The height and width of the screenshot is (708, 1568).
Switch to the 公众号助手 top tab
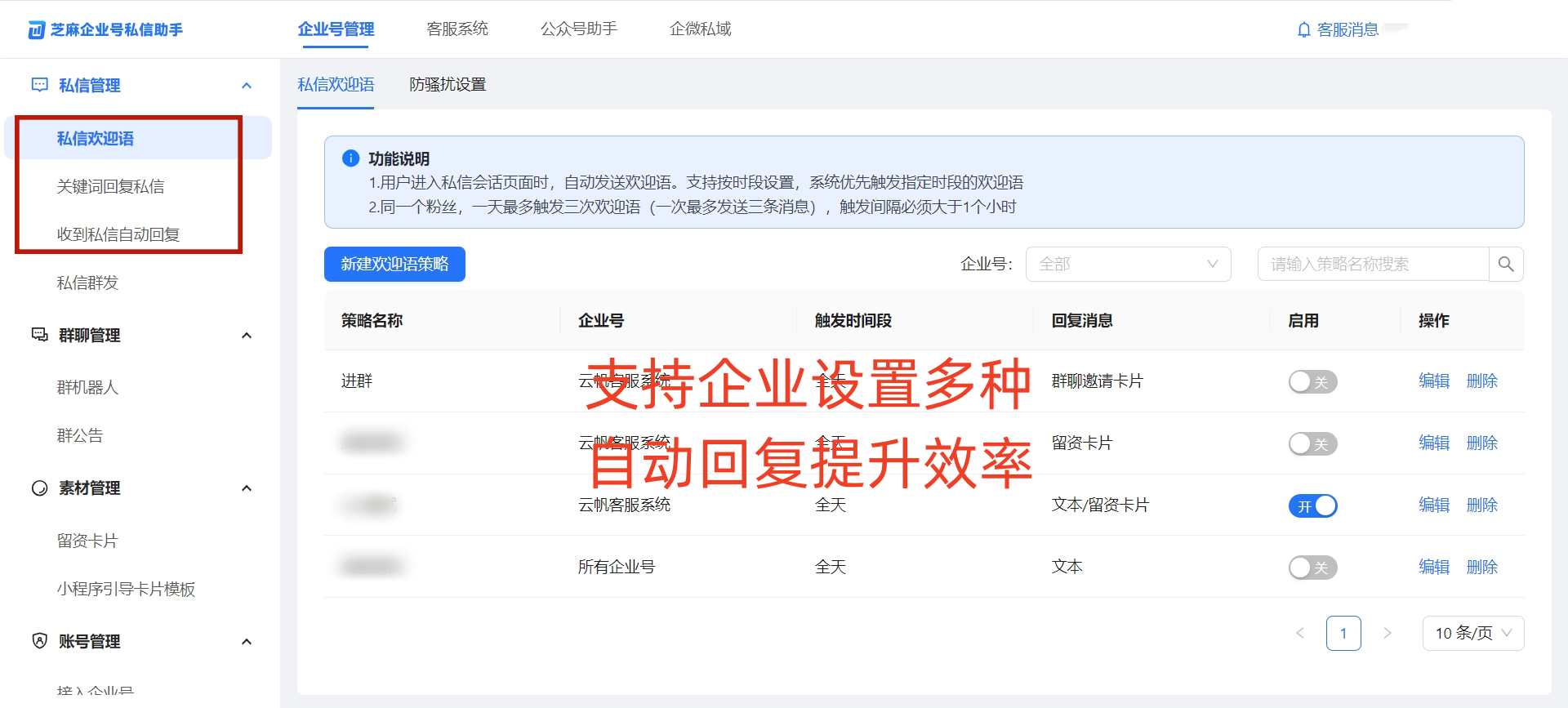coord(579,29)
